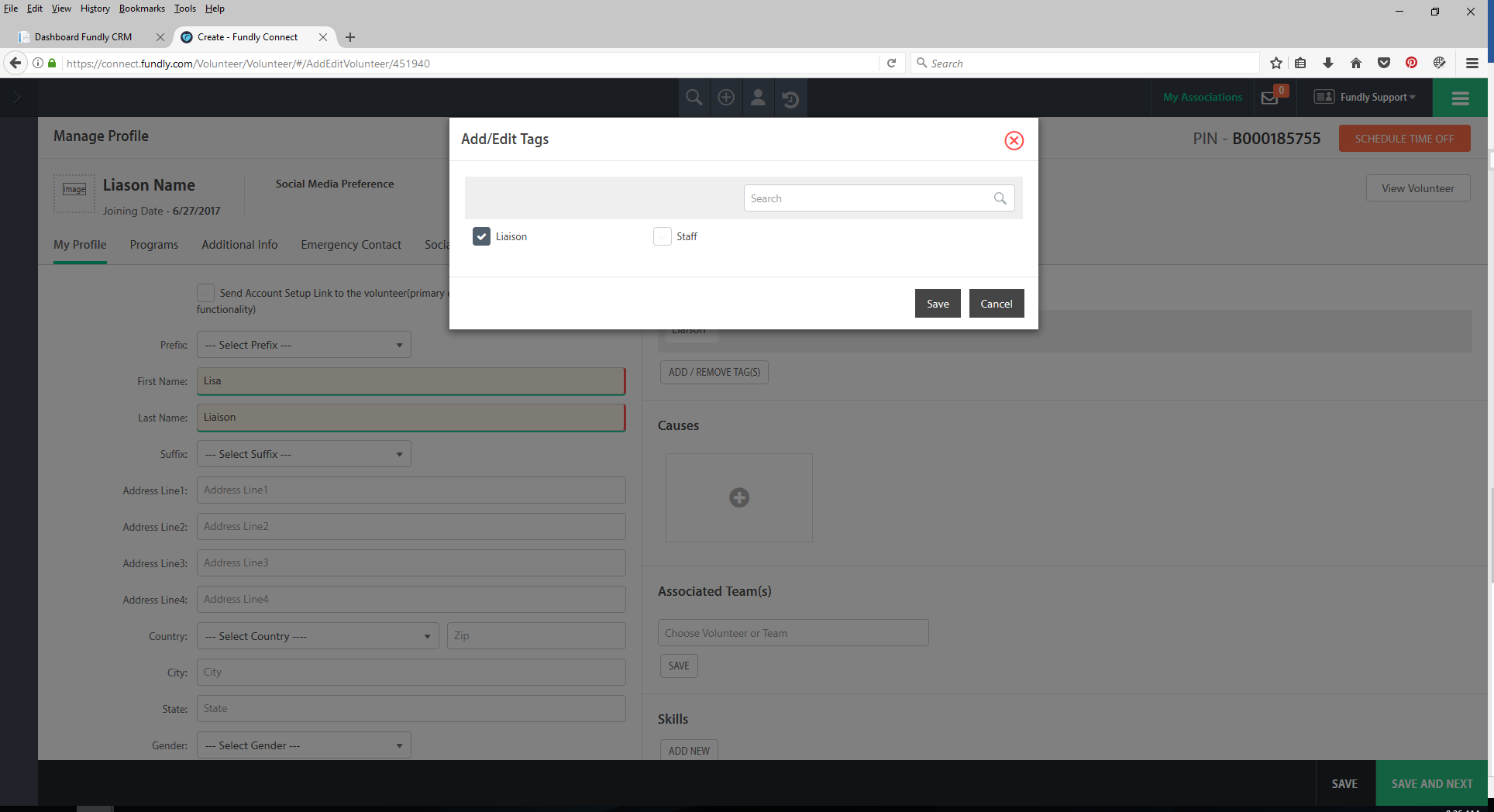
Task: Open the Select Country dropdown
Action: pos(318,636)
